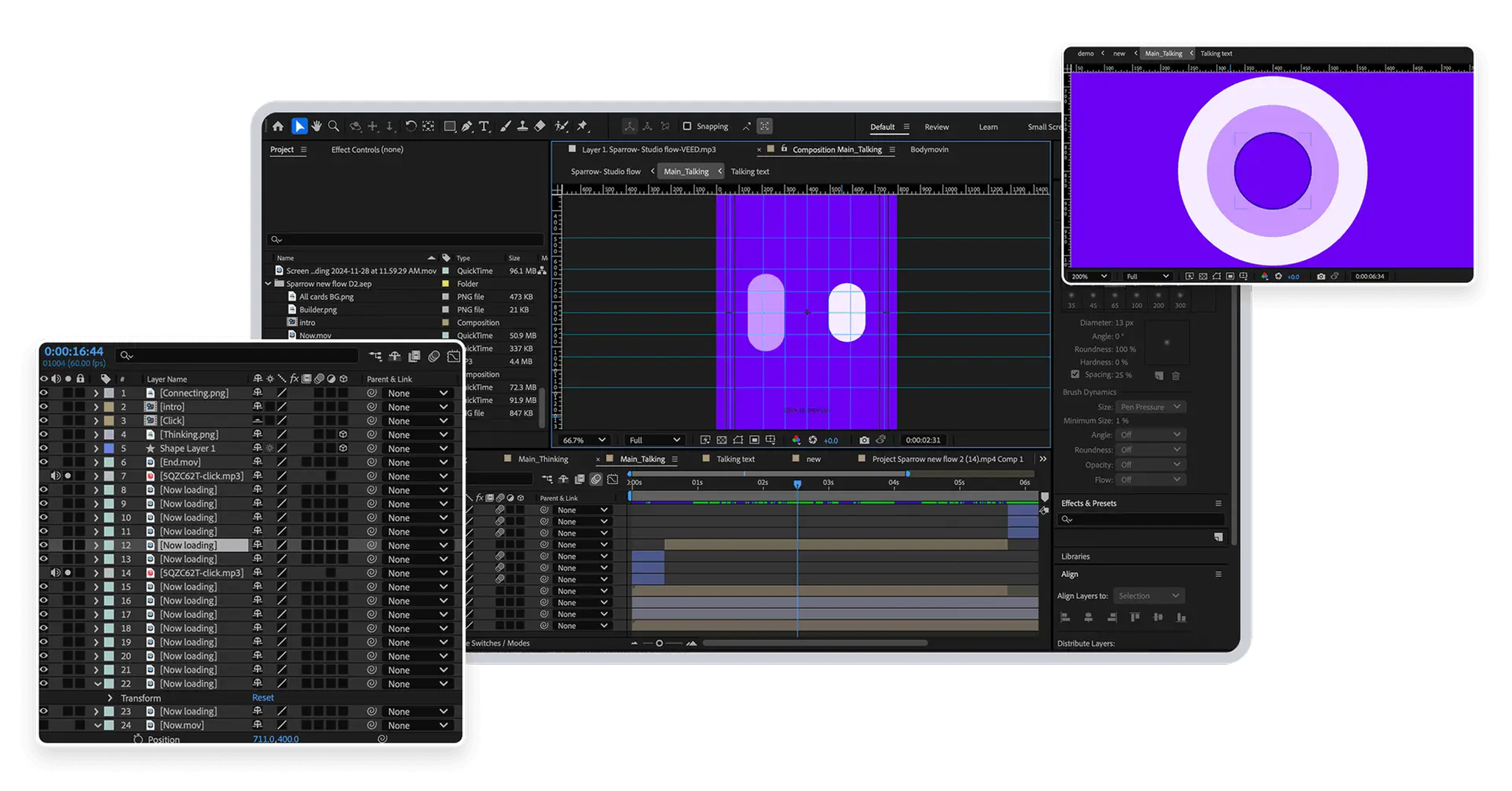Expand layer 1 Connecting.png properties
Image resolution: width=1512 pixels, height=791 pixels.
click(x=96, y=393)
